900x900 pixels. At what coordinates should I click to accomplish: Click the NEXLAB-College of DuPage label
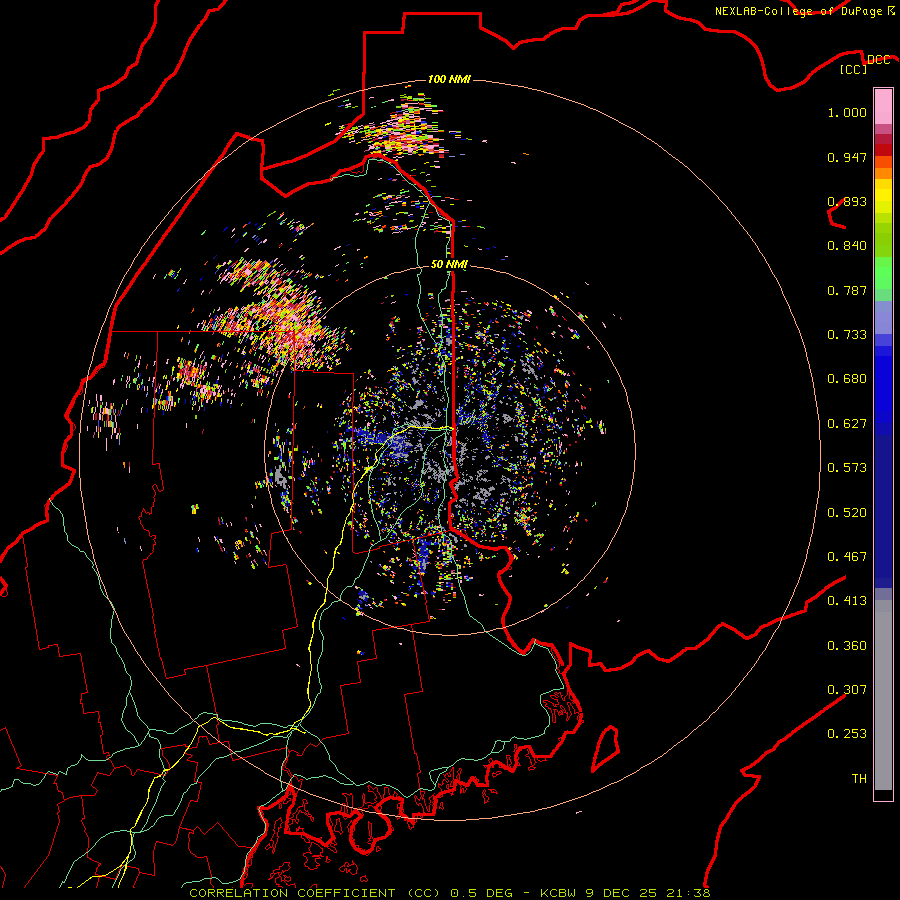coord(800,11)
